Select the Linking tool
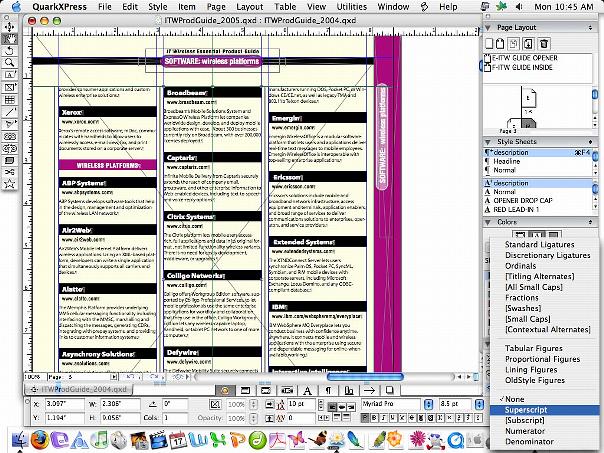The image size is (604, 453). pyautogui.click(x=9, y=136)
